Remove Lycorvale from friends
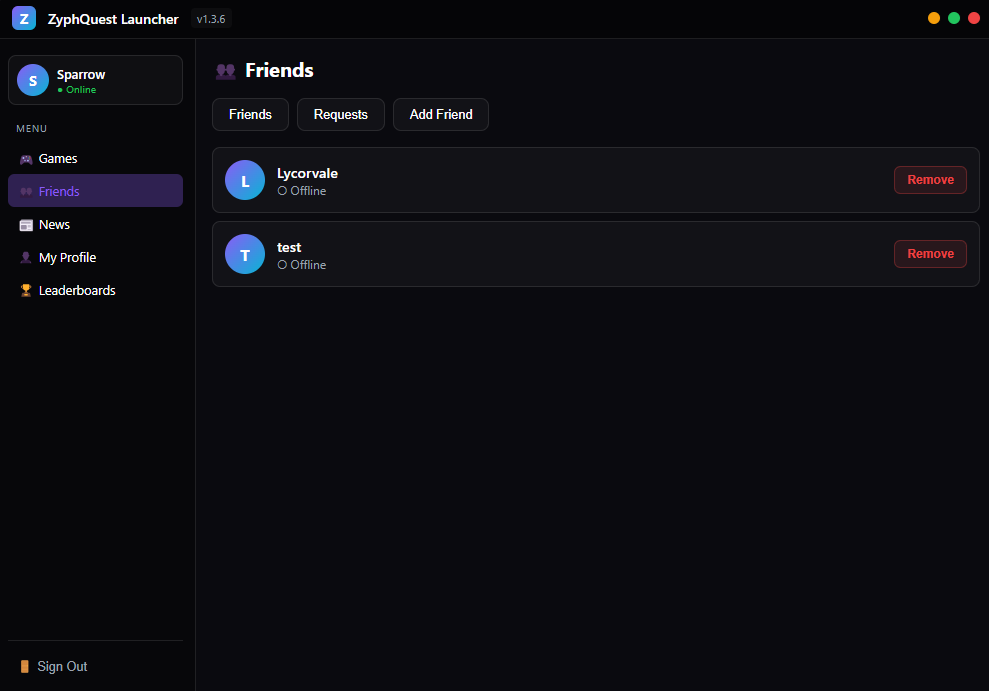Screen dimensions: 989x691 [930, 180]
